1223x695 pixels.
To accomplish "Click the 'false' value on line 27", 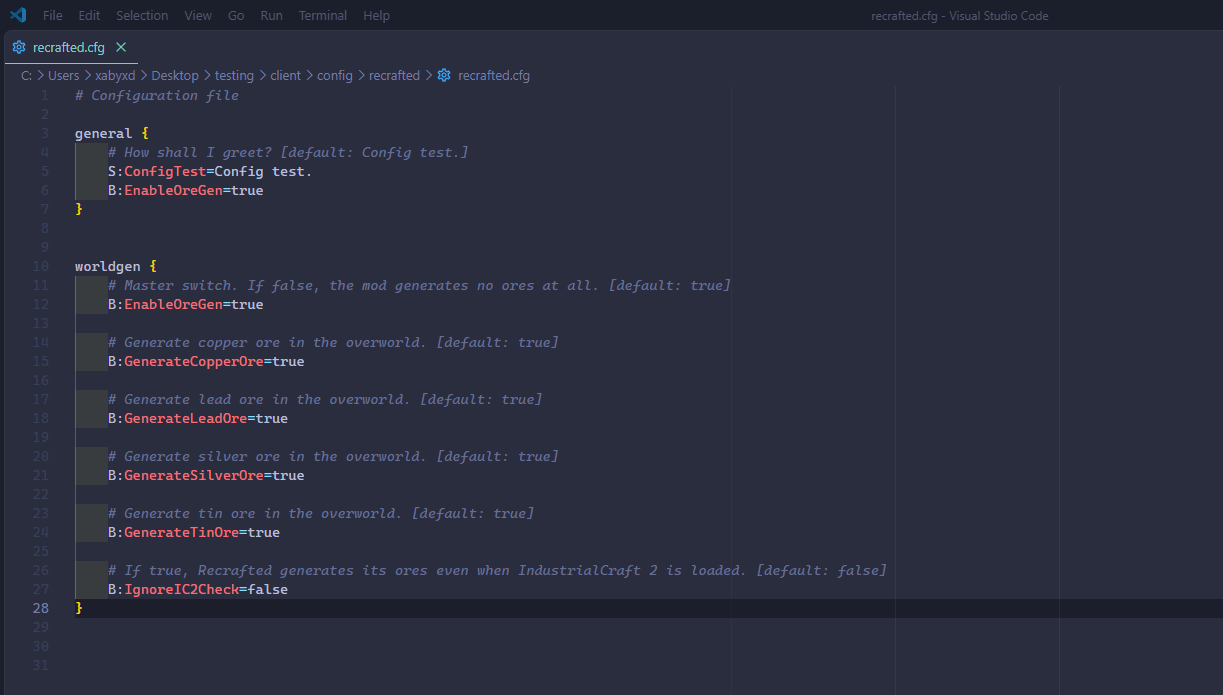I will click(x=268, y=589).
